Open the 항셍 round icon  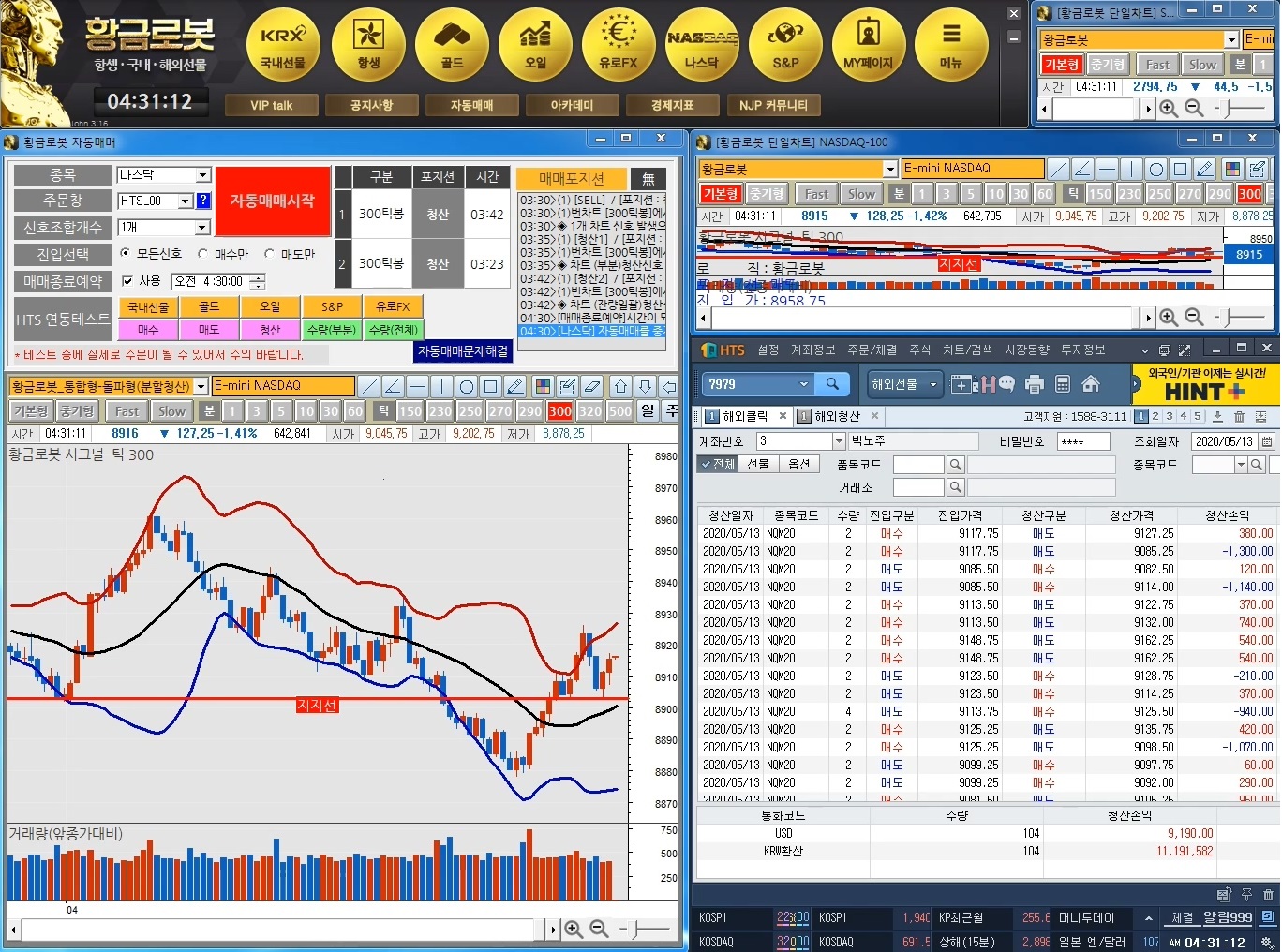368,44
